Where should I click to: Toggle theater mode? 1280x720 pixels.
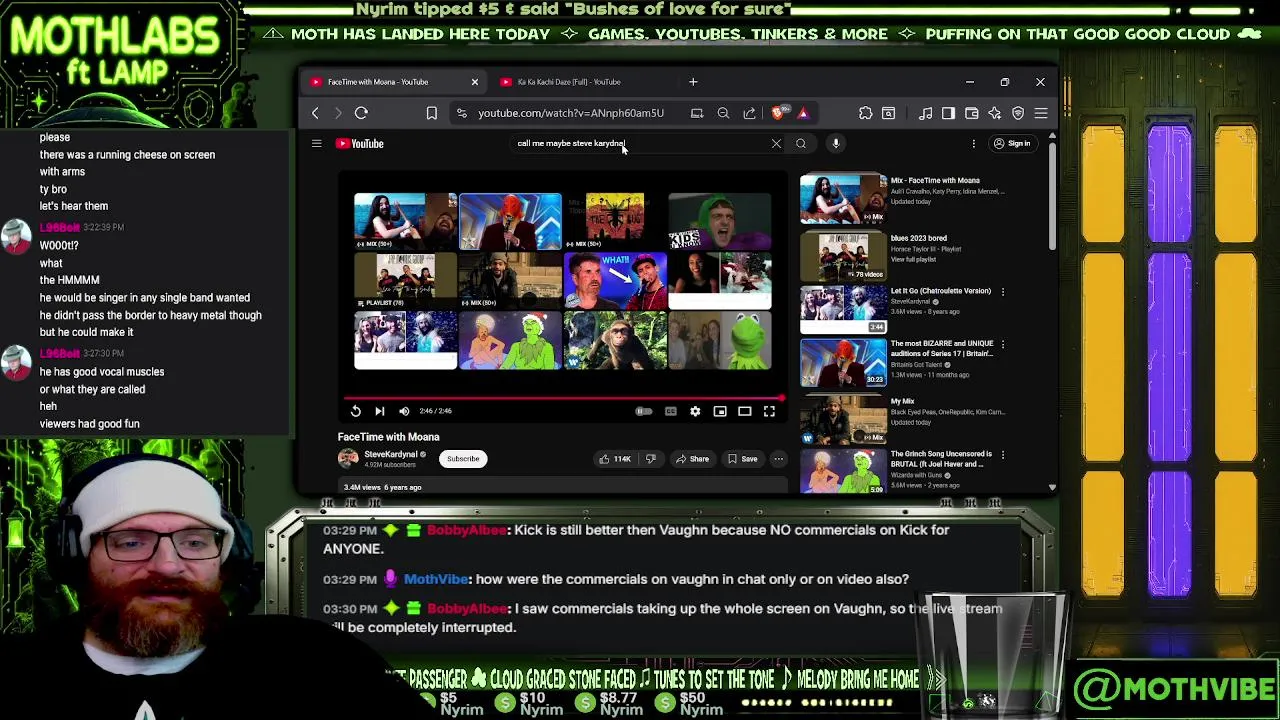pyautogui.click(x=745, y=411)
